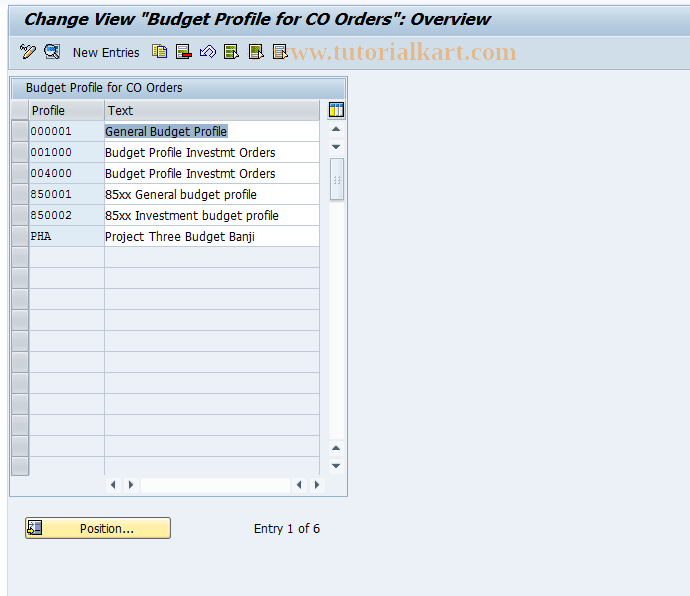This screenshot has width=690, height=596.
Task: Click the Undo Change icon
Action: tap(208, 52)
